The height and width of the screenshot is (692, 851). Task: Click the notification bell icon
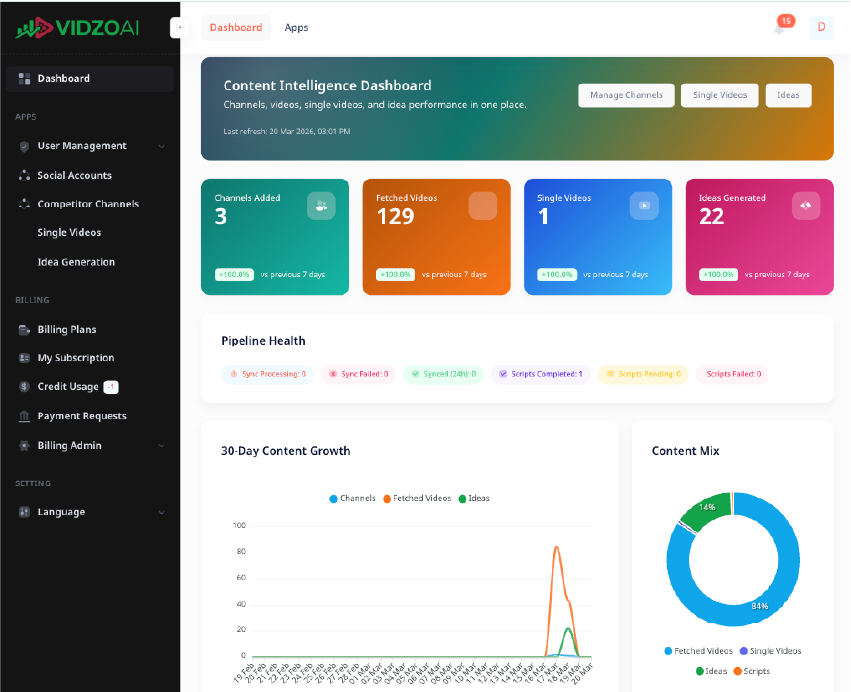[x=780, y=28]
